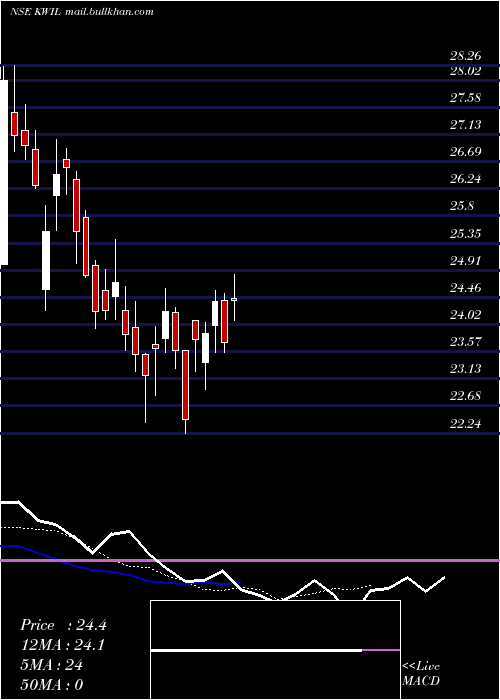Click the tall white candlestick cut off at the chart's left edge

click(x=4, y=172)
